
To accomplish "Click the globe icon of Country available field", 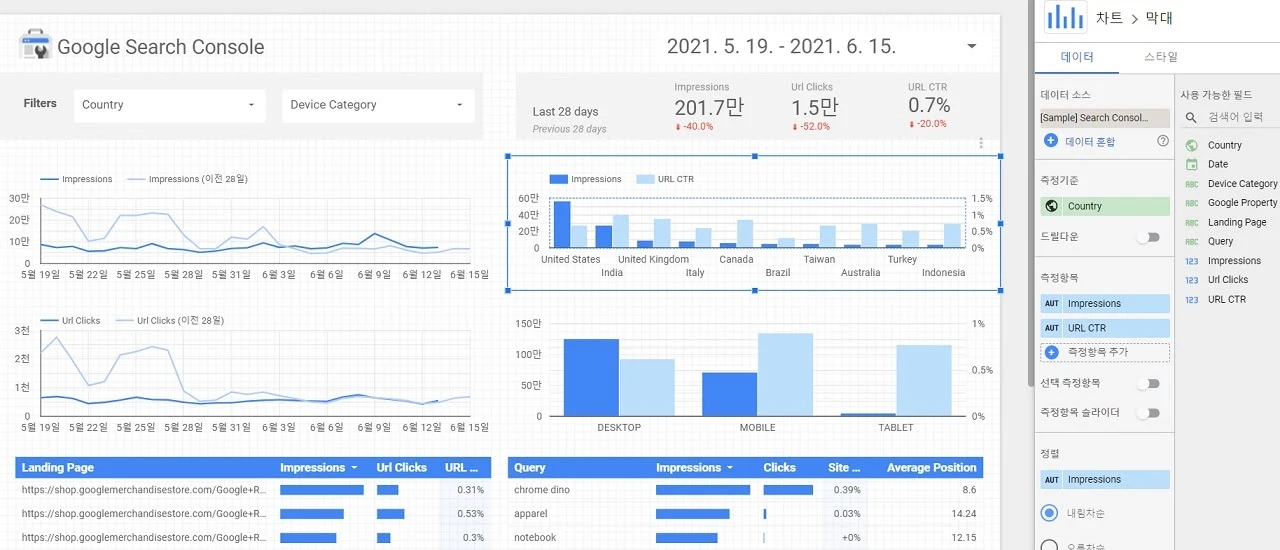I will (1192, 145).
